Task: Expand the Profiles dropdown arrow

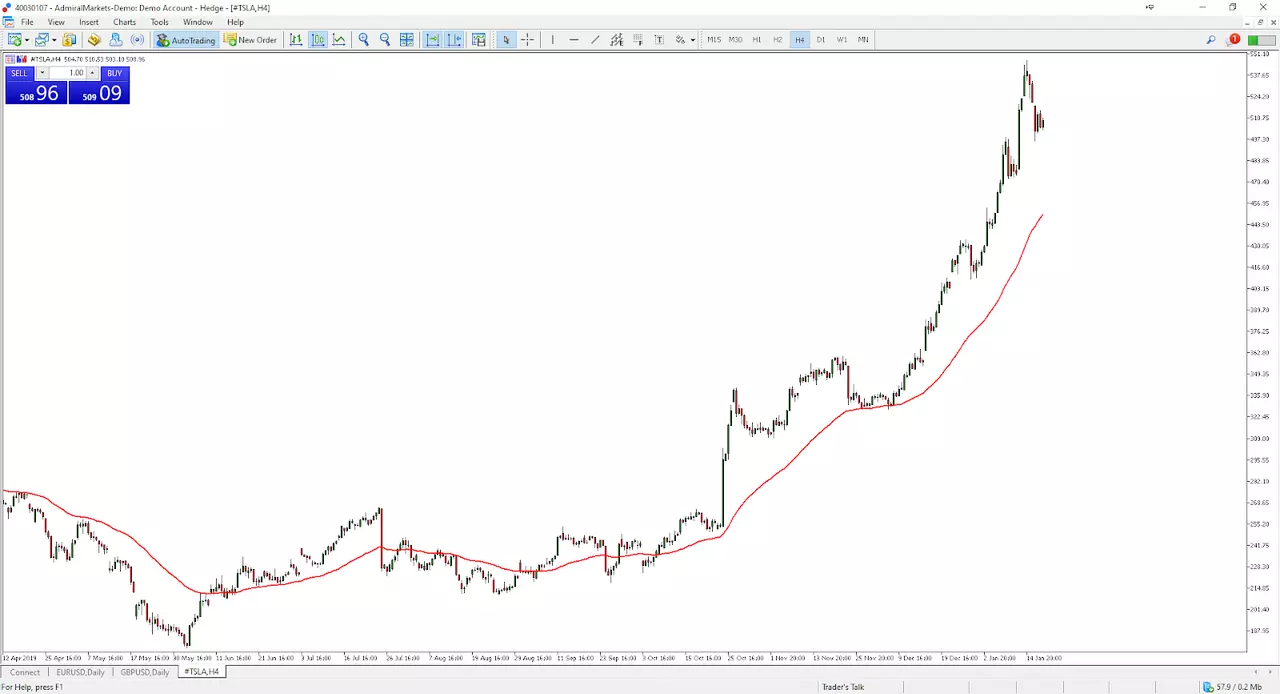Action: (54, 40)
